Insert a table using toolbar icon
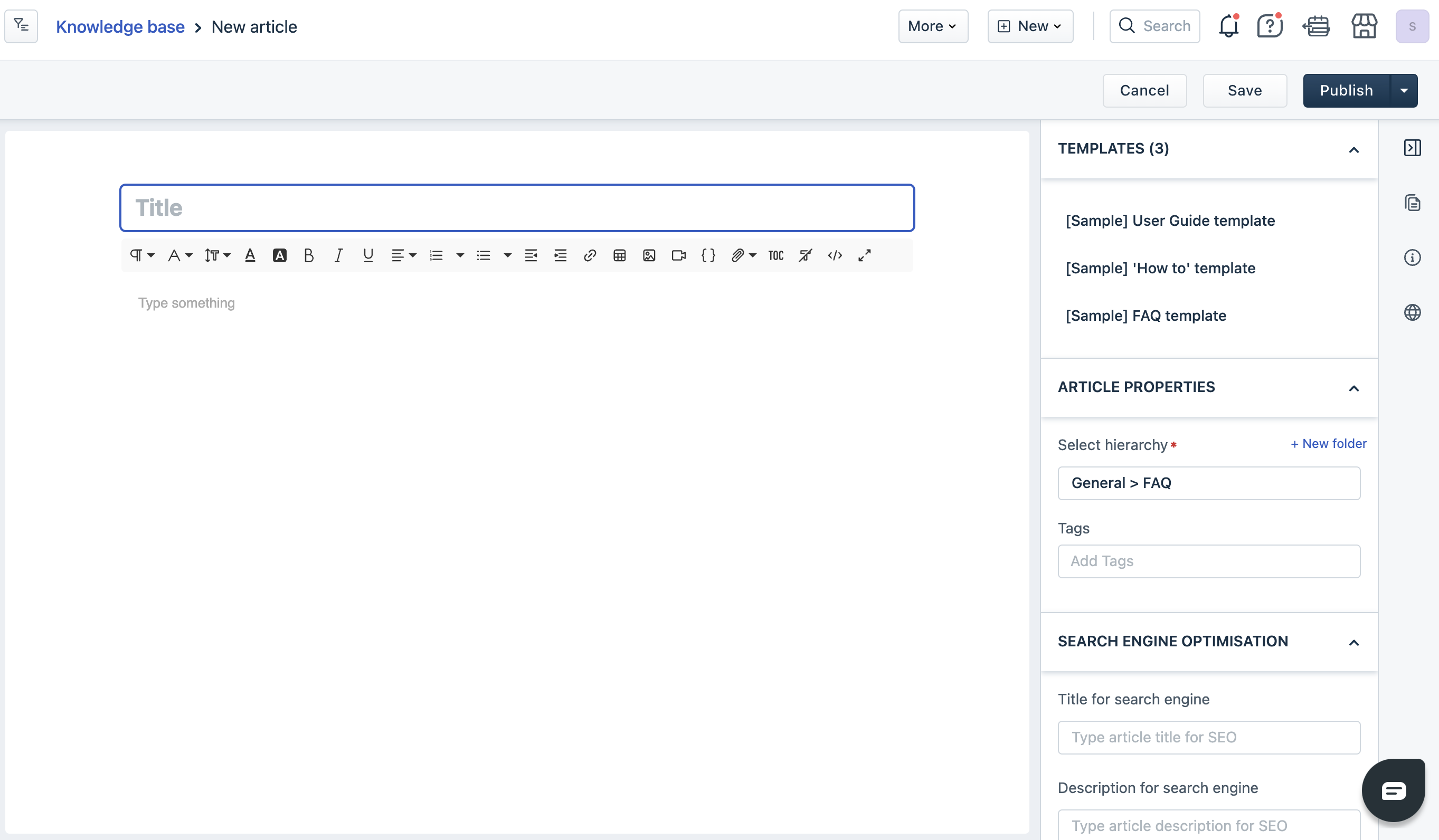 (x=620, y=255)
